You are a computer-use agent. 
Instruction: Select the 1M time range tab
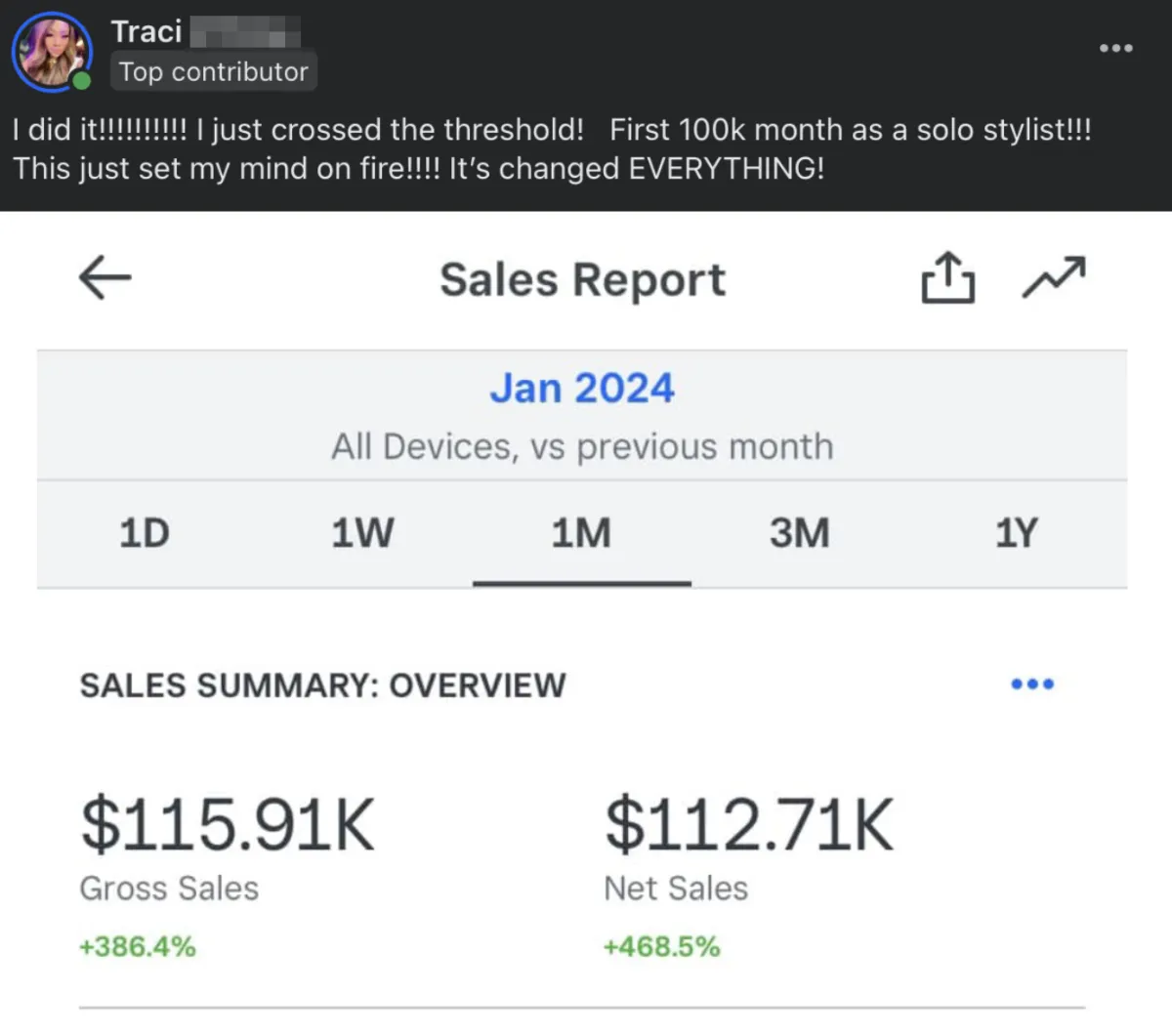coord(581,533)
